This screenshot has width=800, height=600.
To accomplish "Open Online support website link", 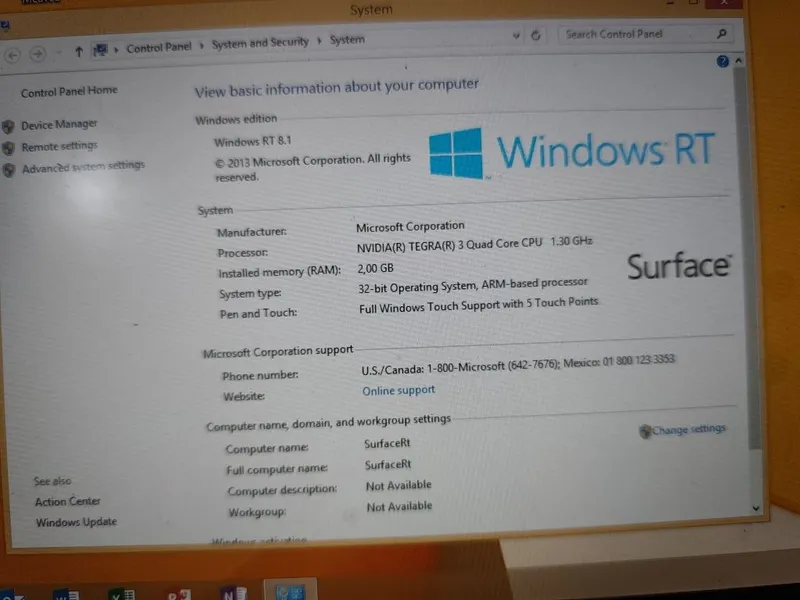I will point(398,390).
